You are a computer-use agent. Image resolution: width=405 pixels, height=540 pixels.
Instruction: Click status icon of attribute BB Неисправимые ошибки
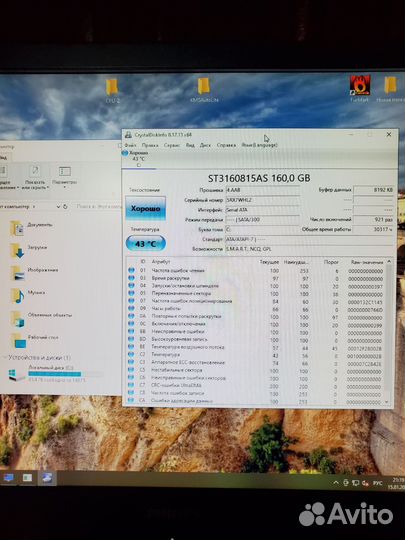click(x=131, y=331)
